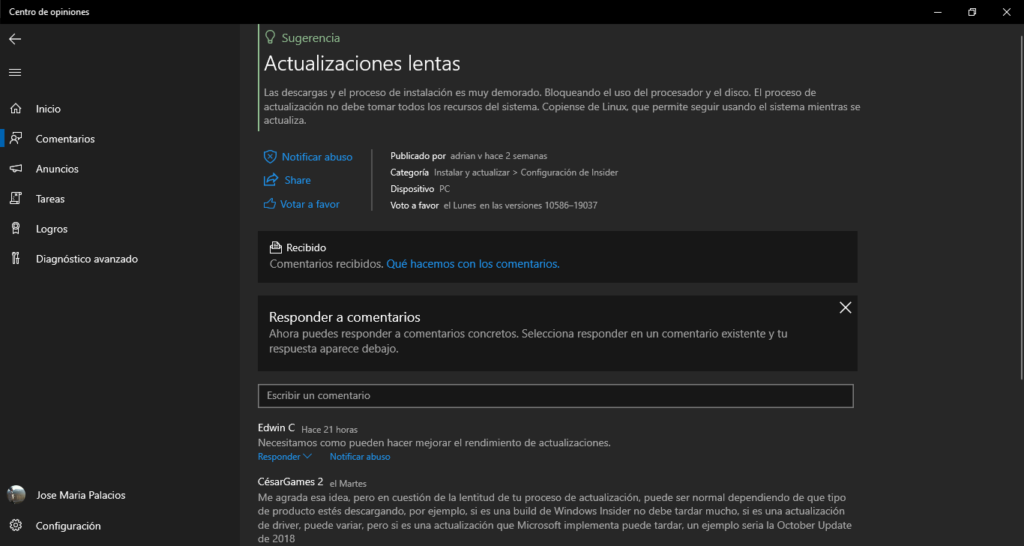The height and width of the screenshot is (546, 1024).
Task: Click the back arrow icon
Action: (x=15, y=39)
